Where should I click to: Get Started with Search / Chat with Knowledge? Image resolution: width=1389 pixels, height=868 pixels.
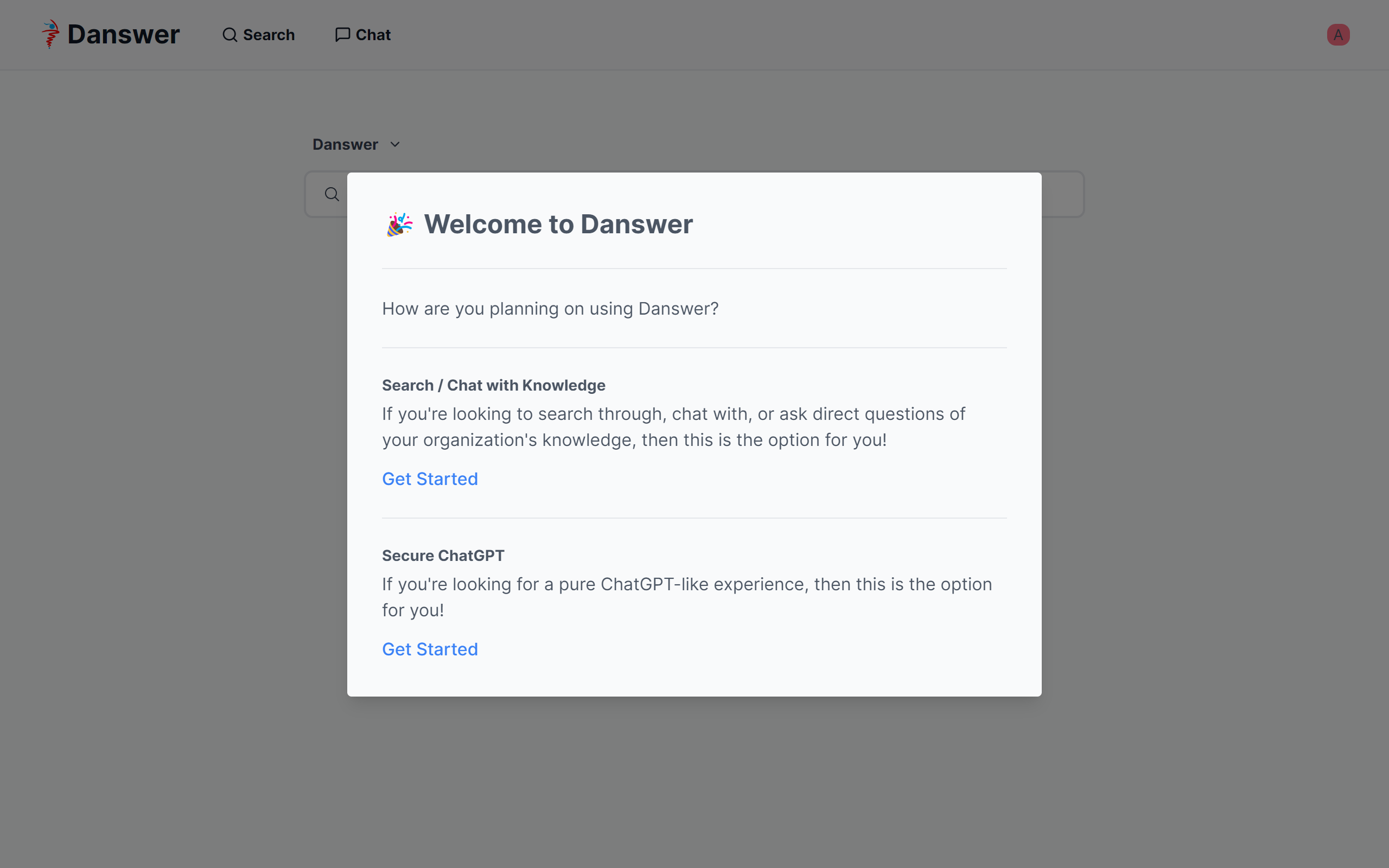(430, 479)
